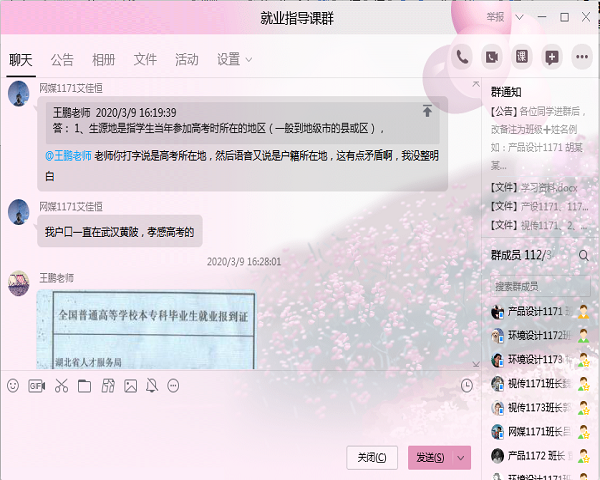Click the 群通知 header
Viewport: 600px width, 480px height.
coord(506,92)
